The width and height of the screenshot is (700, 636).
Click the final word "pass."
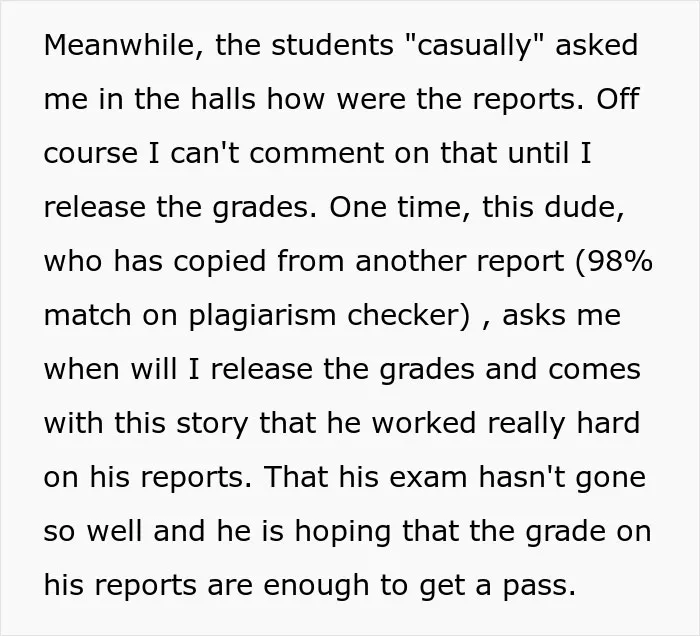pos(539,587)
